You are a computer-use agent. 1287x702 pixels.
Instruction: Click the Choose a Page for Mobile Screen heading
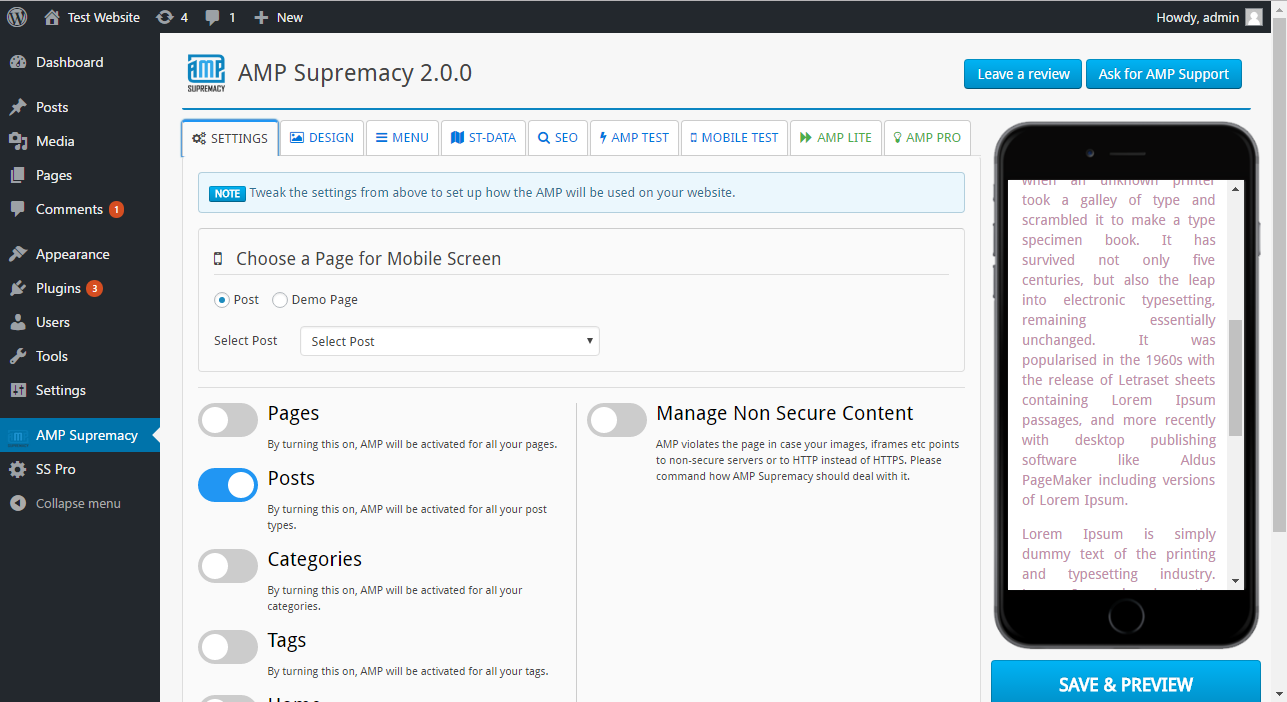(x=368, y=259)
